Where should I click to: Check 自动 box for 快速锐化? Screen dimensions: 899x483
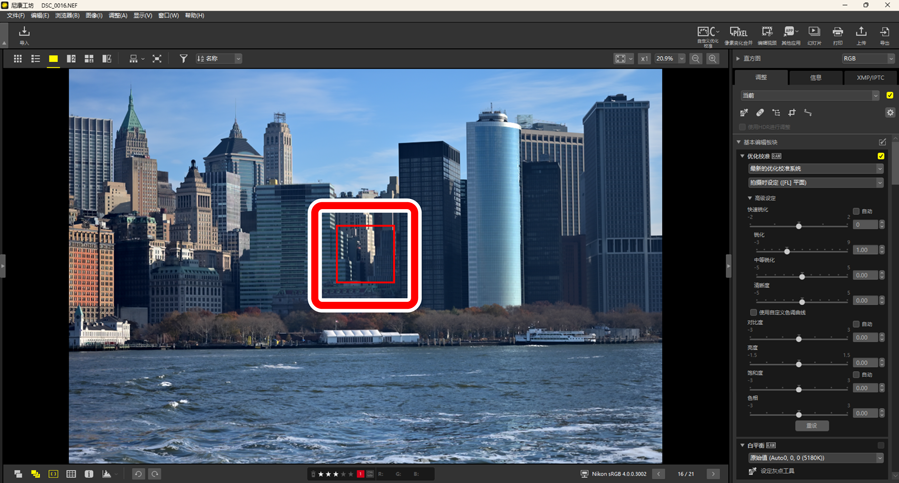pos(857,211)
